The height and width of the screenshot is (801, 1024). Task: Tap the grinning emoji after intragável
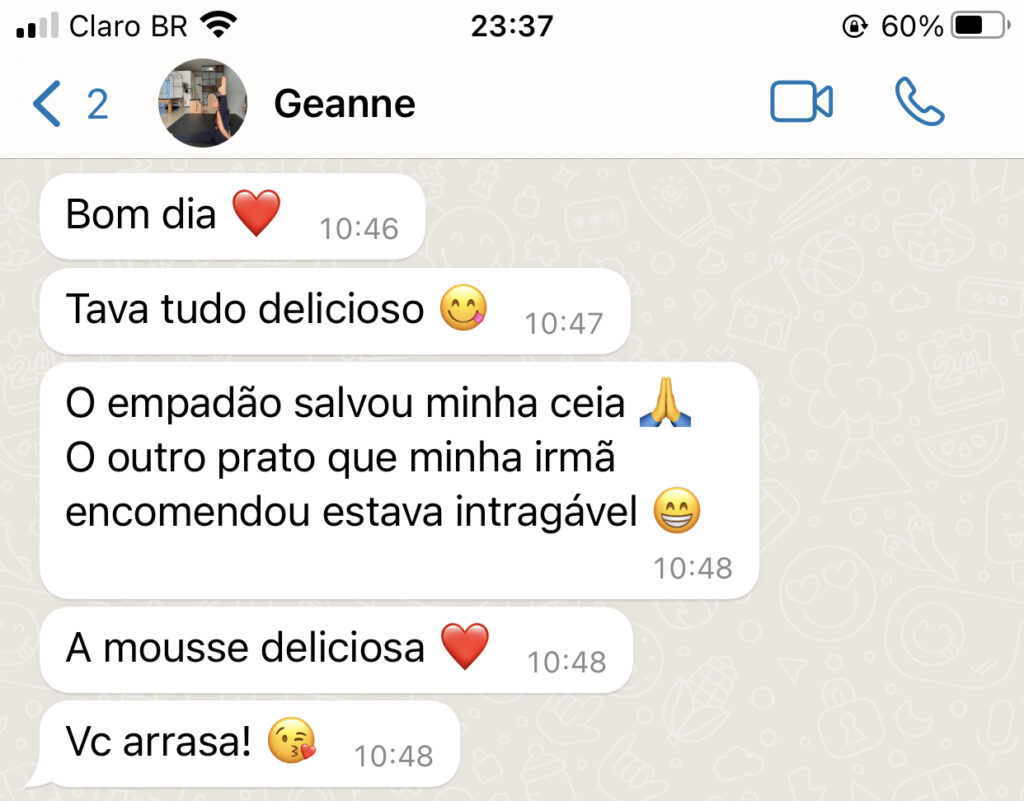[677, 510]
